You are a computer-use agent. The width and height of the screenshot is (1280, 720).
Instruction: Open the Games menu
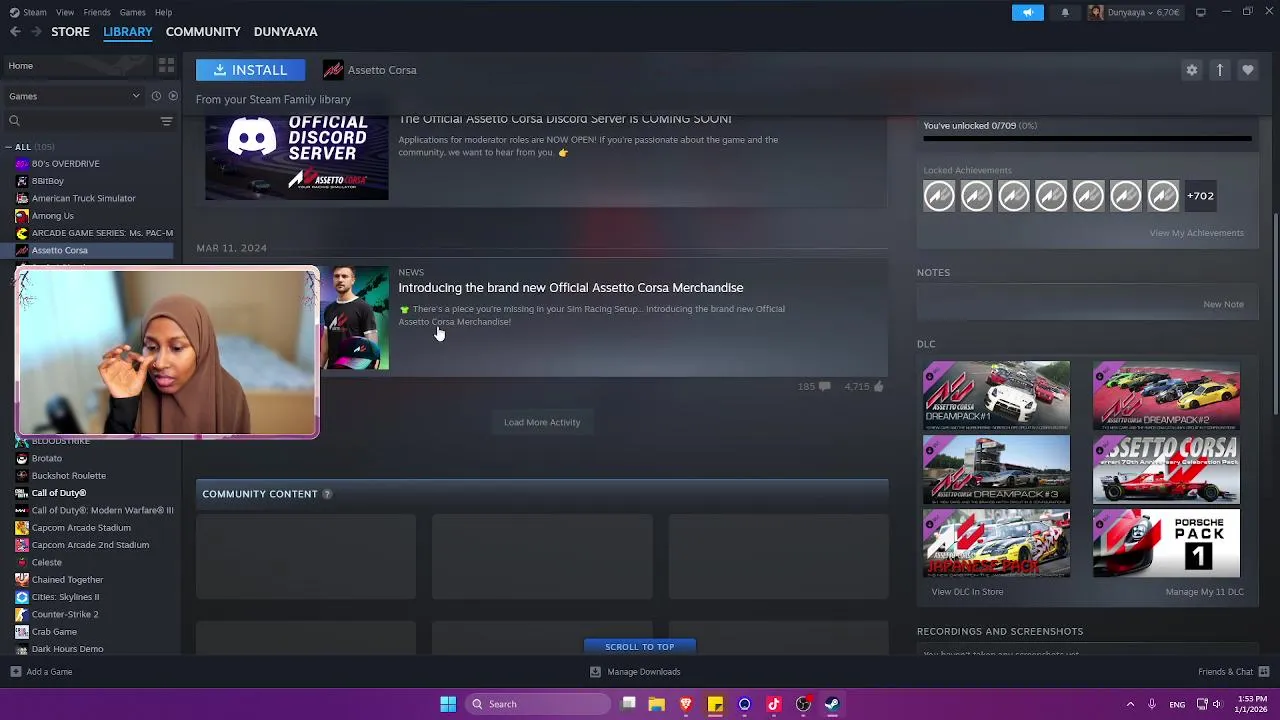pyautogui.click(x=132, y=12)
